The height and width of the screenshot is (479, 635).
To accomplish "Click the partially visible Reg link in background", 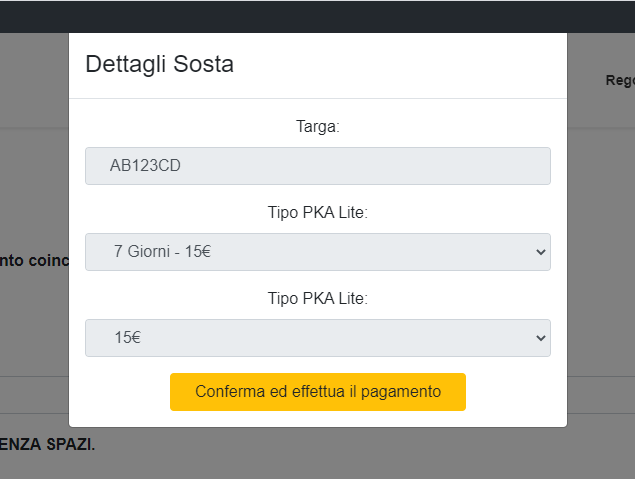I will click(x=620, y=80).
